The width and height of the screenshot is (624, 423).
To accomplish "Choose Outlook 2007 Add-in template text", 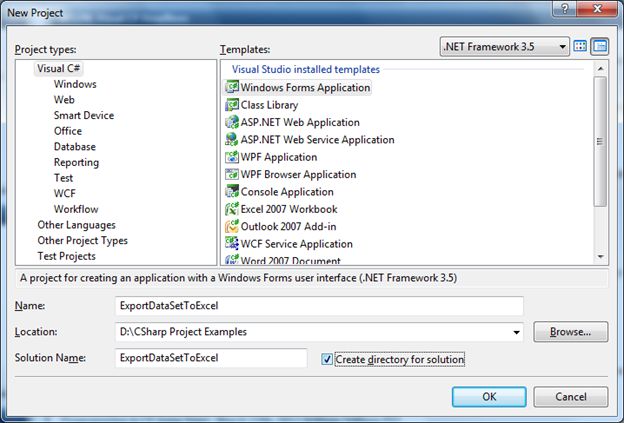I will [289, 226].
